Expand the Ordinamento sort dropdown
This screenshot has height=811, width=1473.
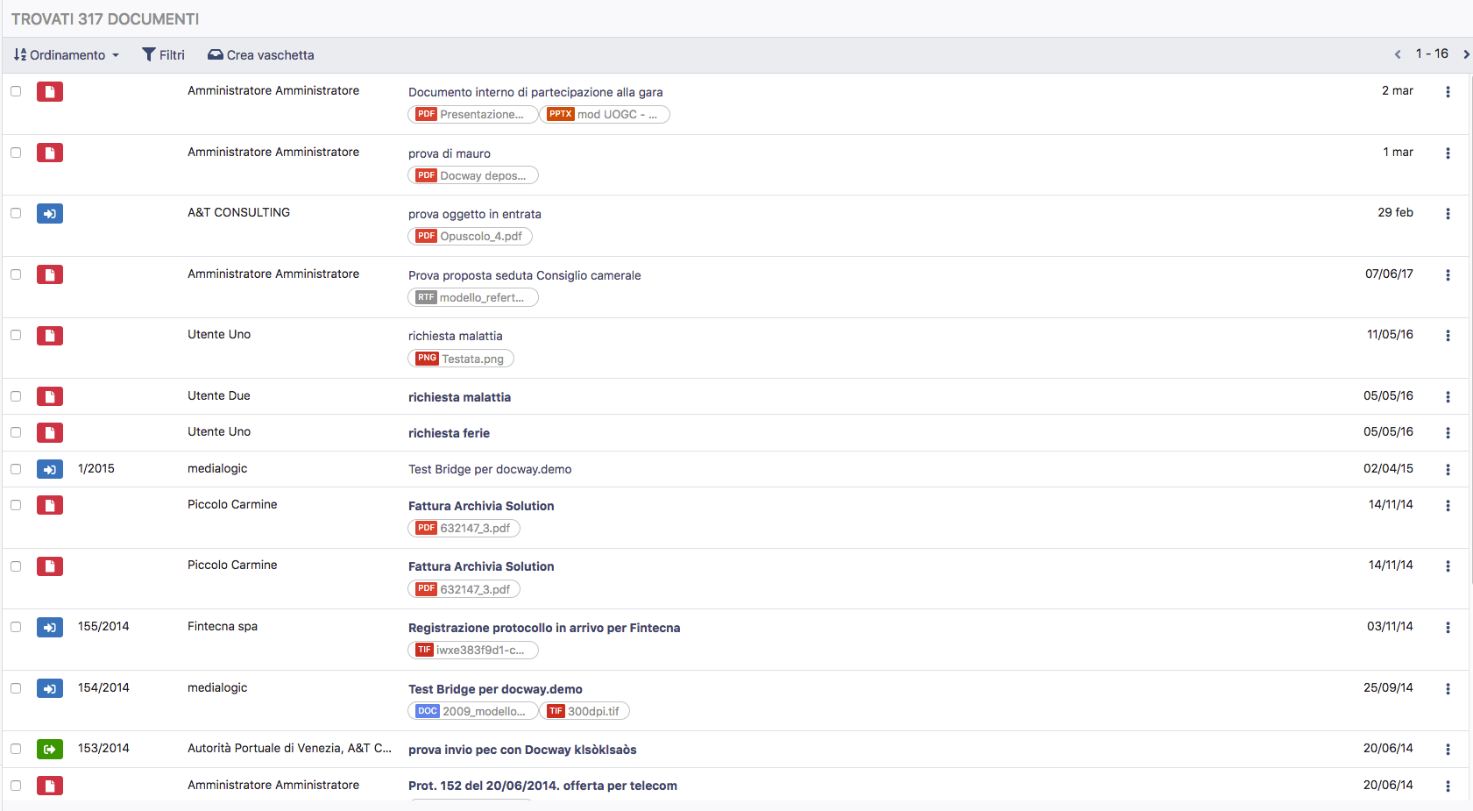[x=67, y=55]
